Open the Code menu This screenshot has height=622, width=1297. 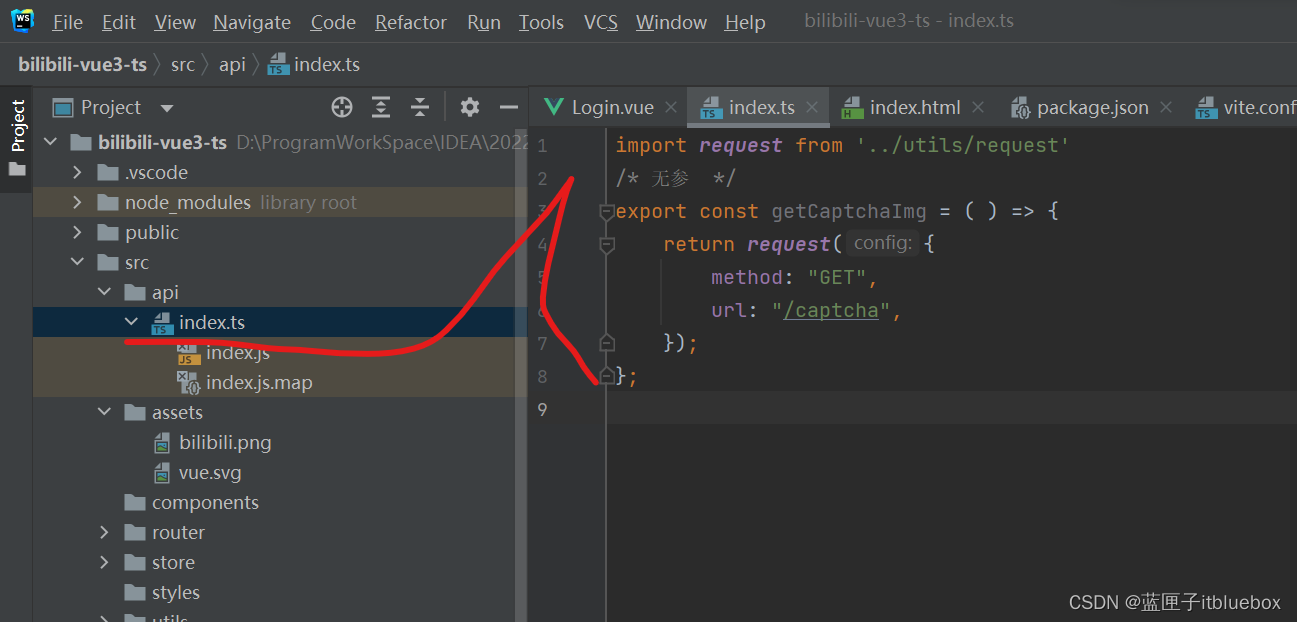point(333,22)
